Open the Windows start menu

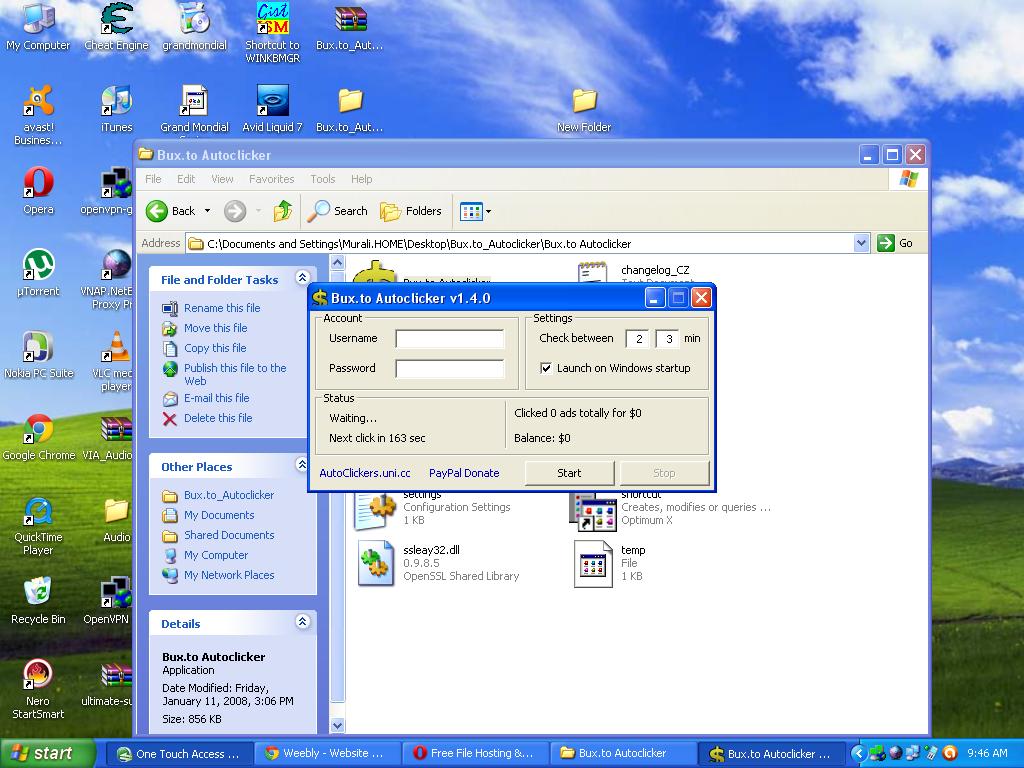click(x=47, y=754)
